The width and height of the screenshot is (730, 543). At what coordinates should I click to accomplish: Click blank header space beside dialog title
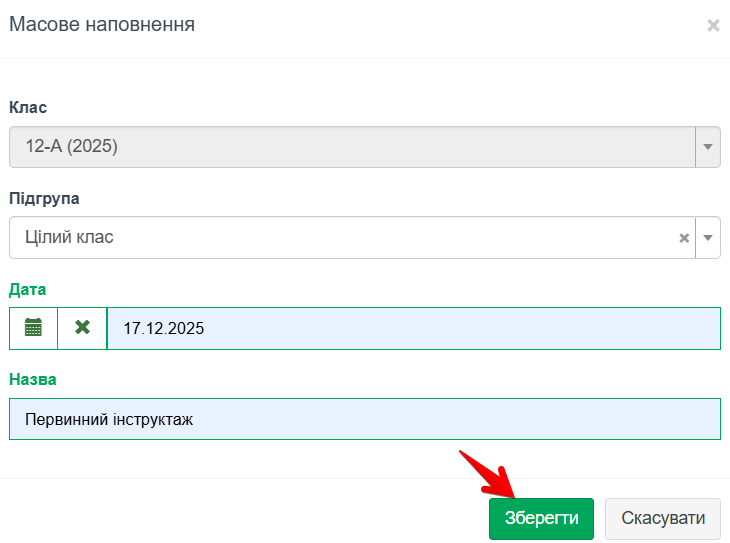[450, 25]
